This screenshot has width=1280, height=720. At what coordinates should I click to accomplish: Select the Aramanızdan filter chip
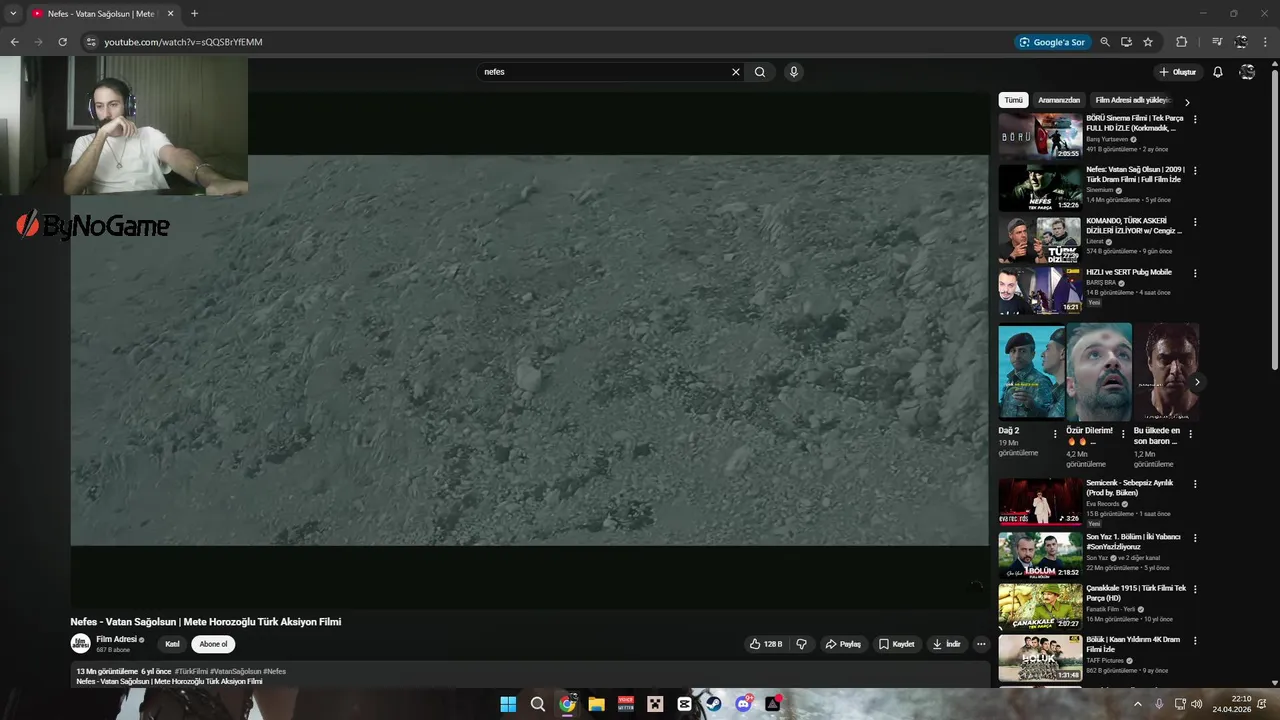[x=1059, y=100]
